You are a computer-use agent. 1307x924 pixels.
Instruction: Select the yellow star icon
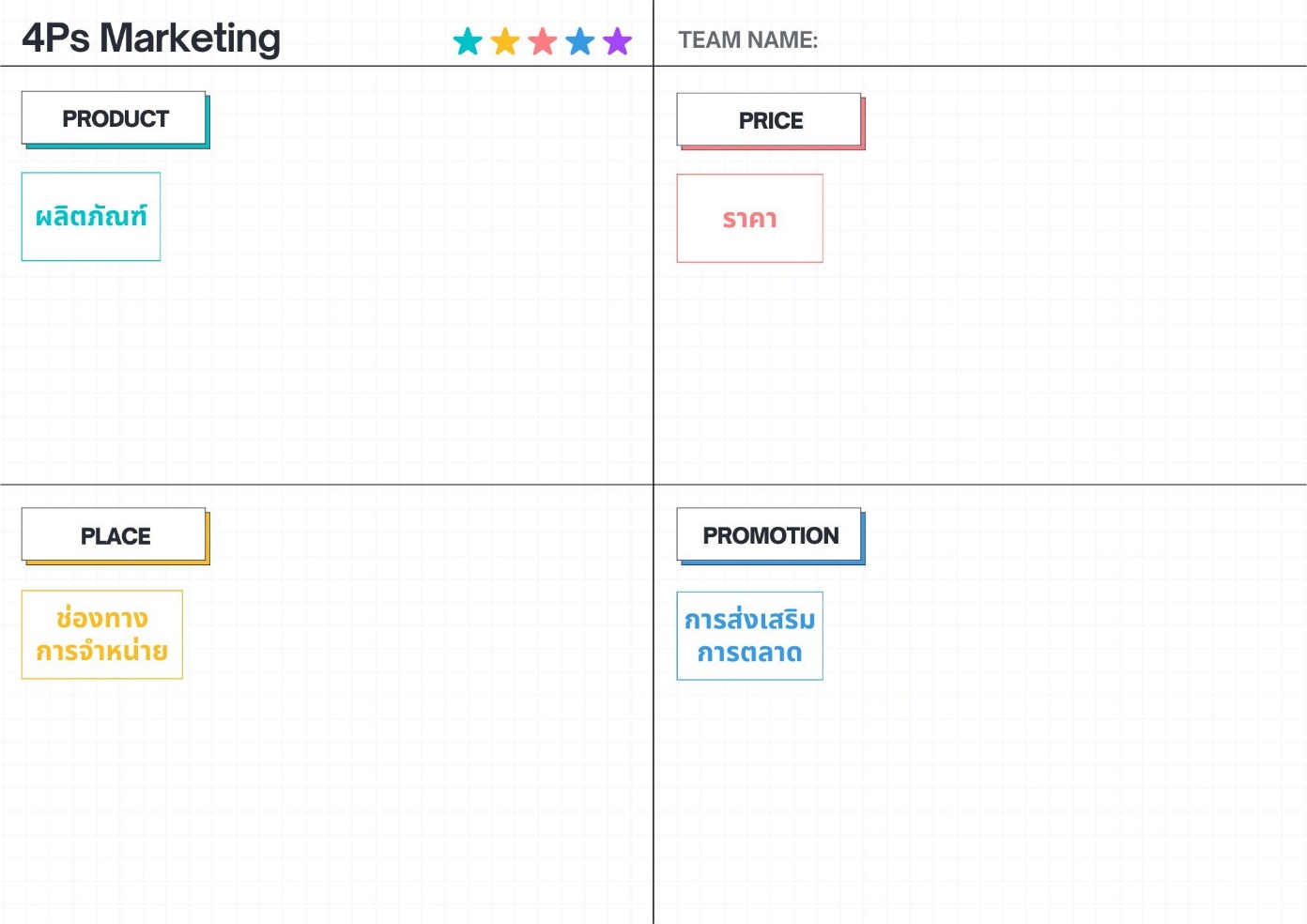click(505, 41)
